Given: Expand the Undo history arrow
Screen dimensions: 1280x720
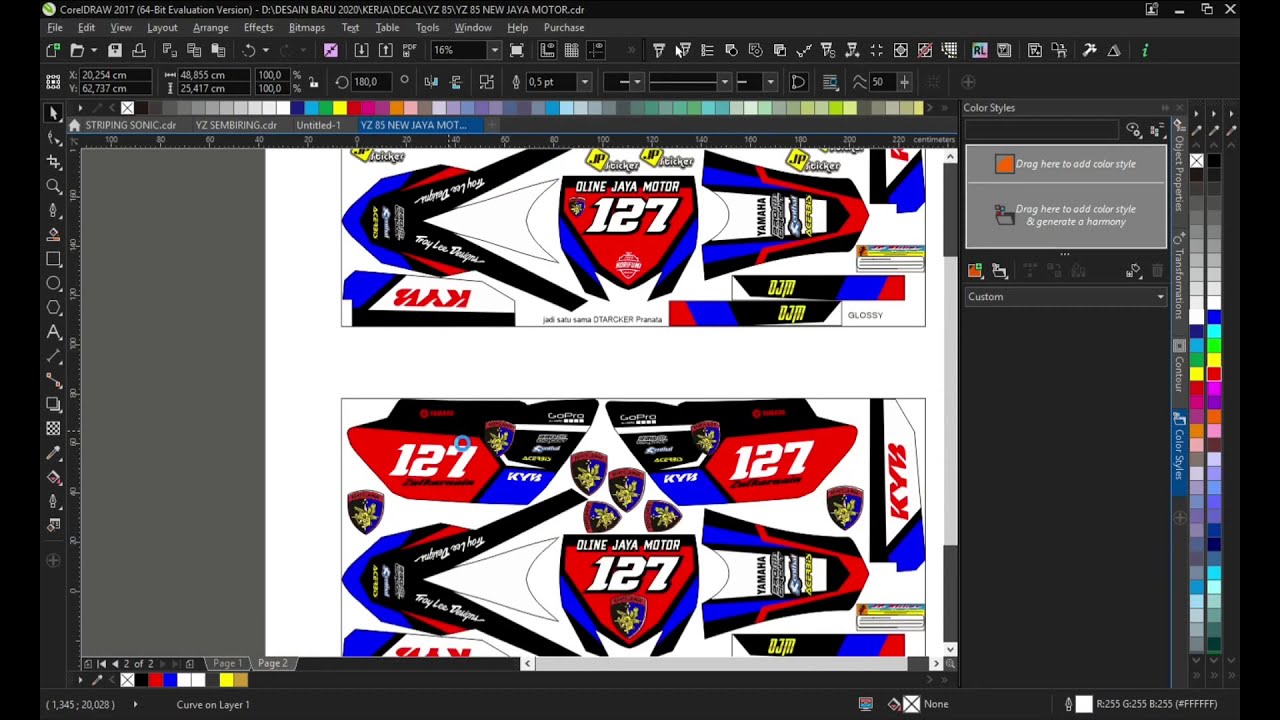Looking at the screenshot, I should coord(265,50).
